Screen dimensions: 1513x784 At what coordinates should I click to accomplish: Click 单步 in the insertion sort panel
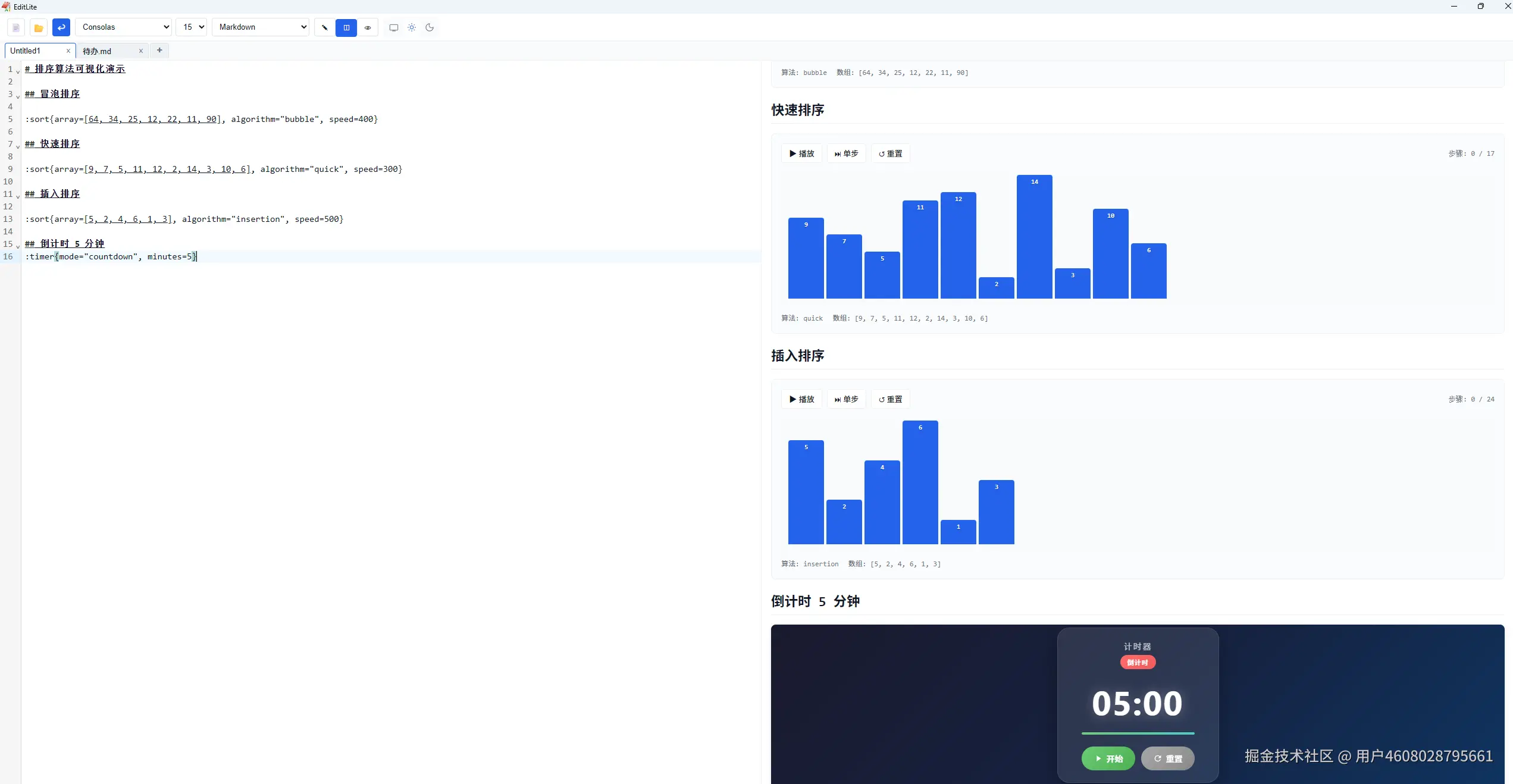pyautogui.click(x=846, y=399)
